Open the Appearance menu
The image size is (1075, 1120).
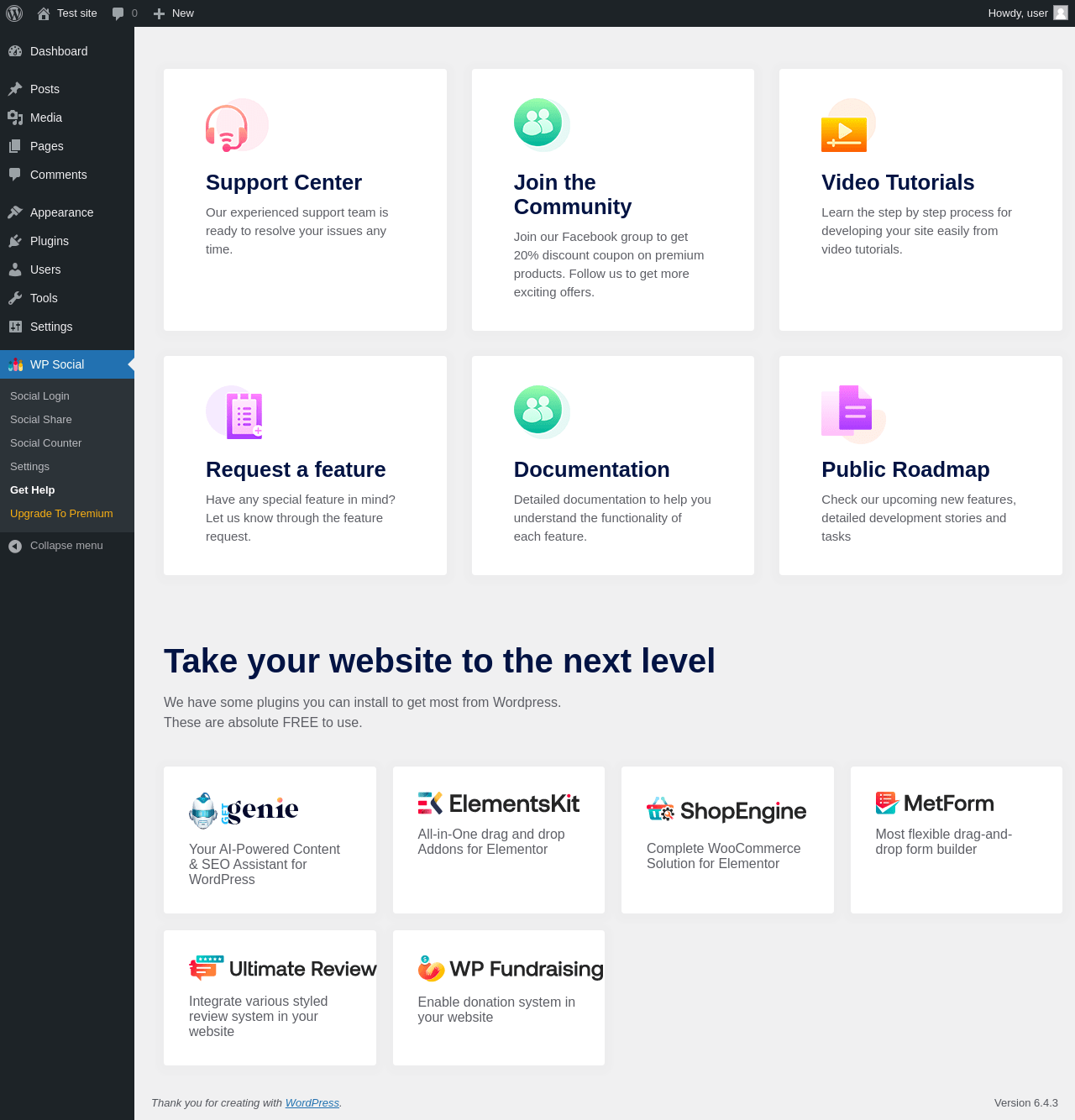click(x=67, y=212)
